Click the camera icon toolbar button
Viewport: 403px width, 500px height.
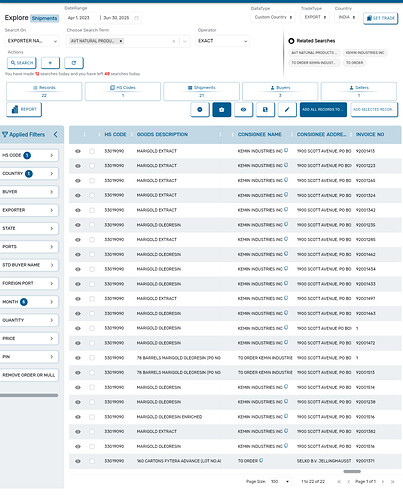click(x=222, y=110)
